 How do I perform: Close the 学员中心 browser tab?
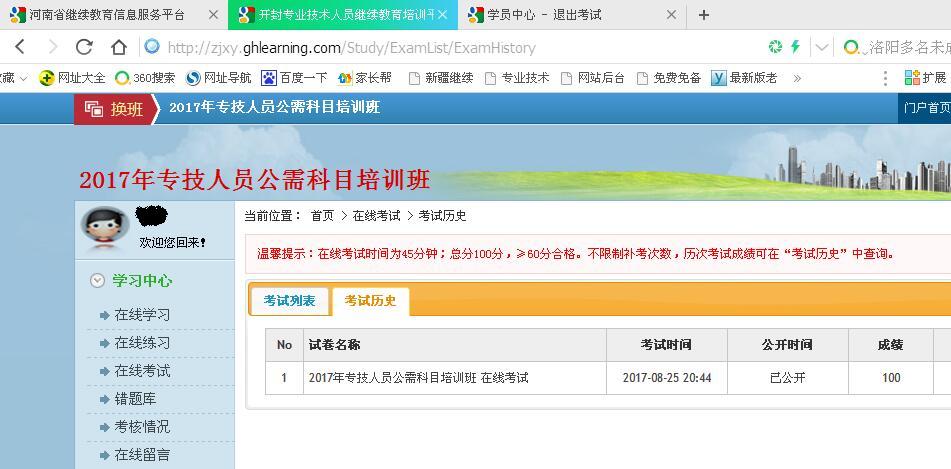point(671,15)
